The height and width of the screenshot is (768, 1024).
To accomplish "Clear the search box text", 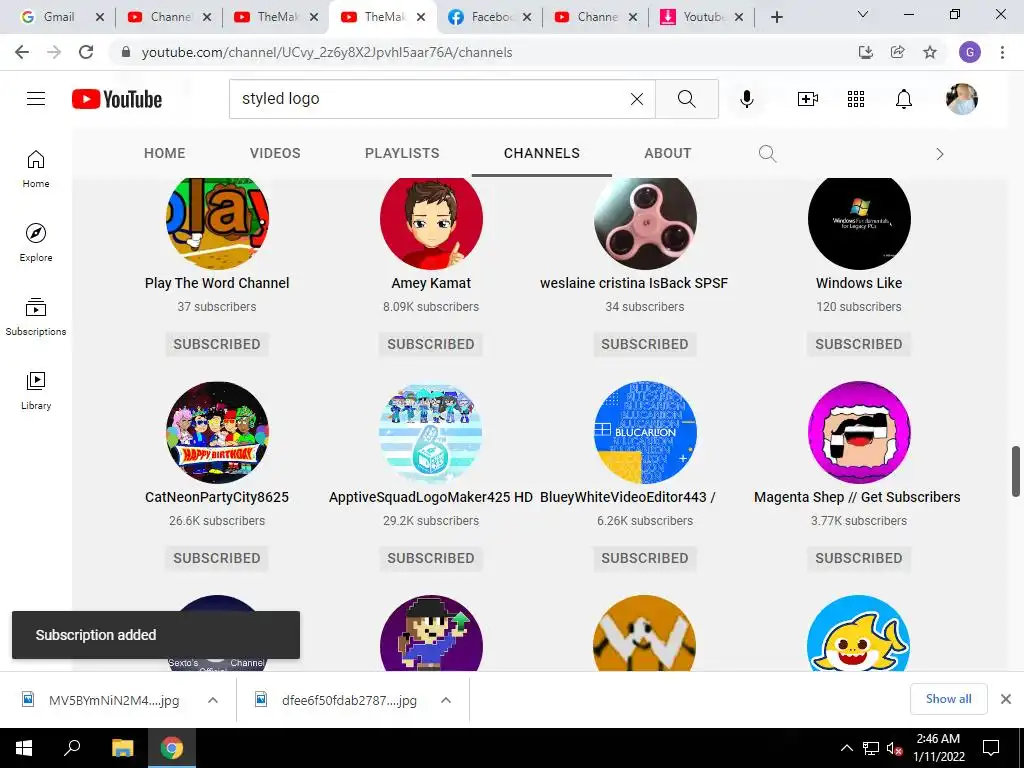I will click(x=637, y=99).
